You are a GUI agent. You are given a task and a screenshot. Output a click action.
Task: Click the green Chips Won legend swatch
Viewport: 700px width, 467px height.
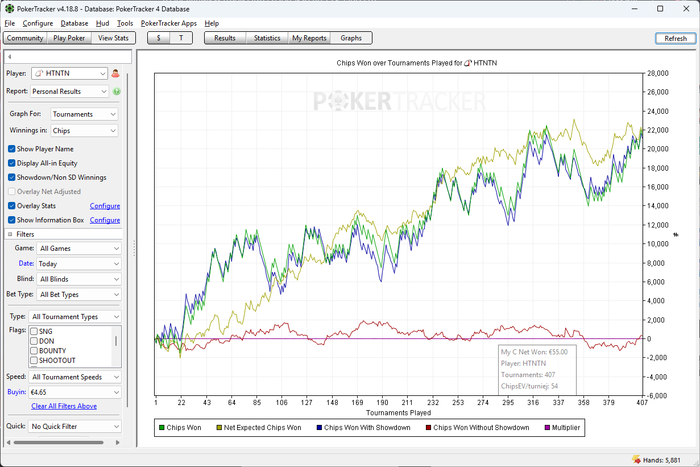coord(163,427)
